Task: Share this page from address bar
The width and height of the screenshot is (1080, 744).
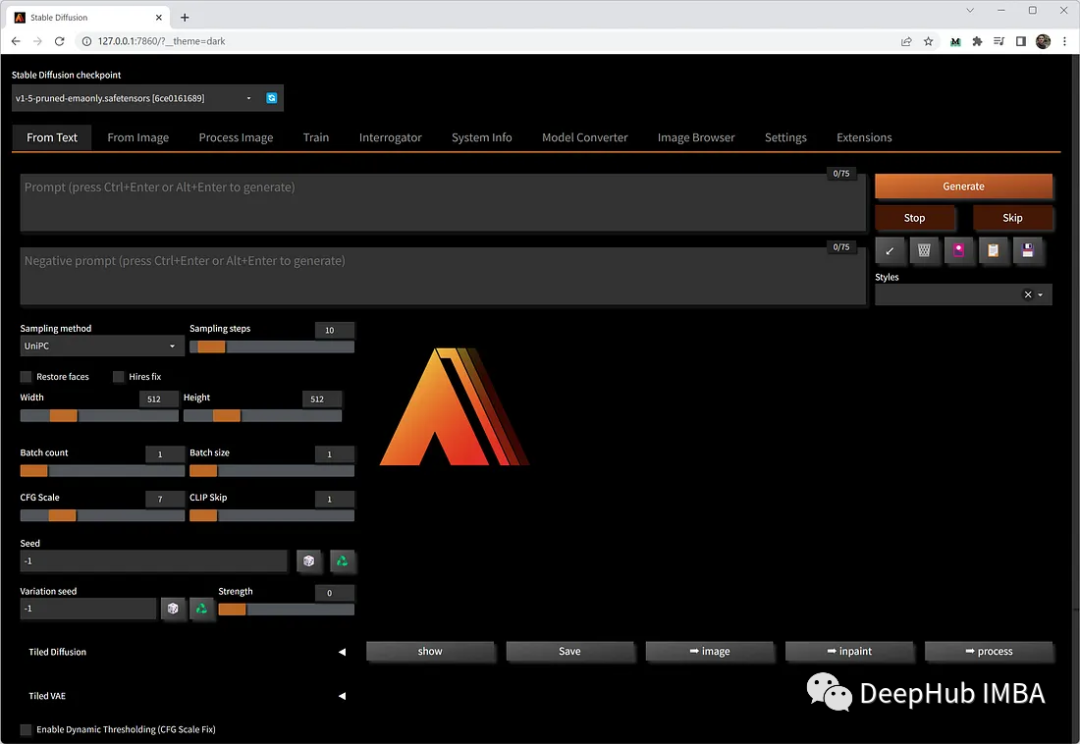Action: [906, 41]
